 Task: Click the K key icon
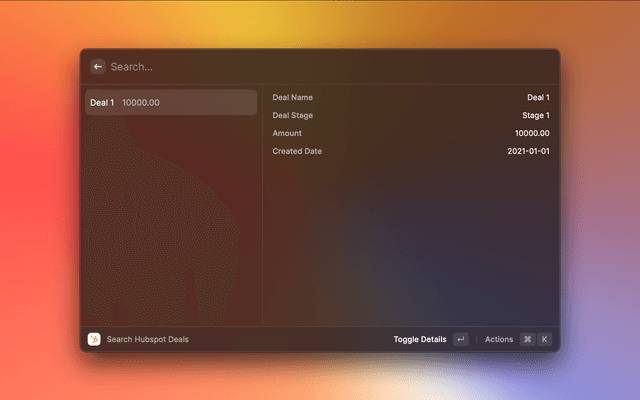coord(545,339)
